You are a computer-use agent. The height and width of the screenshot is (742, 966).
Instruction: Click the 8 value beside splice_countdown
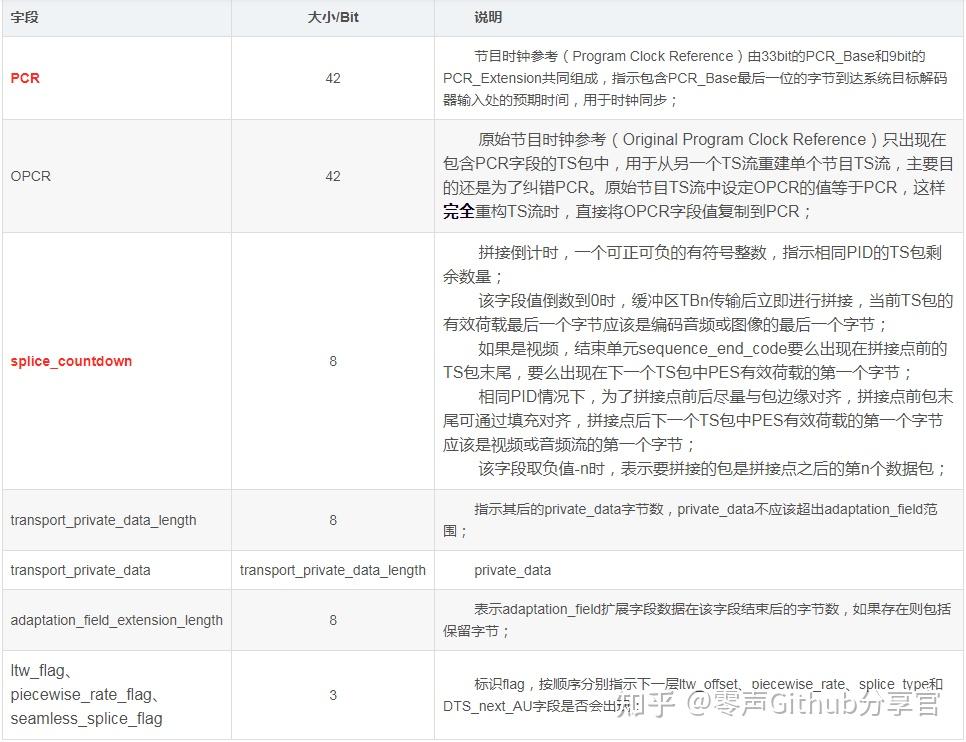[x=333, y=361]
